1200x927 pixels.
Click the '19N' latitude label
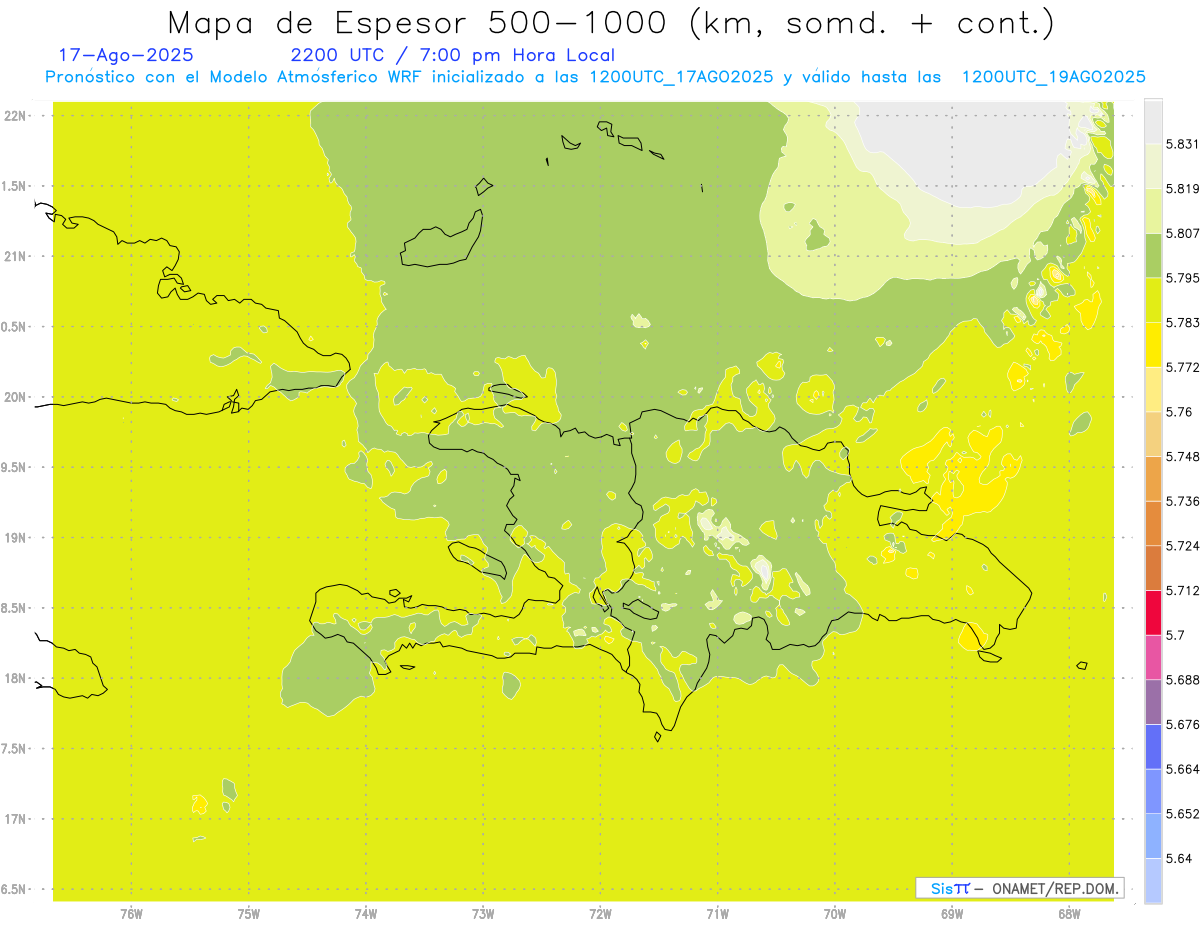[15, 538]
